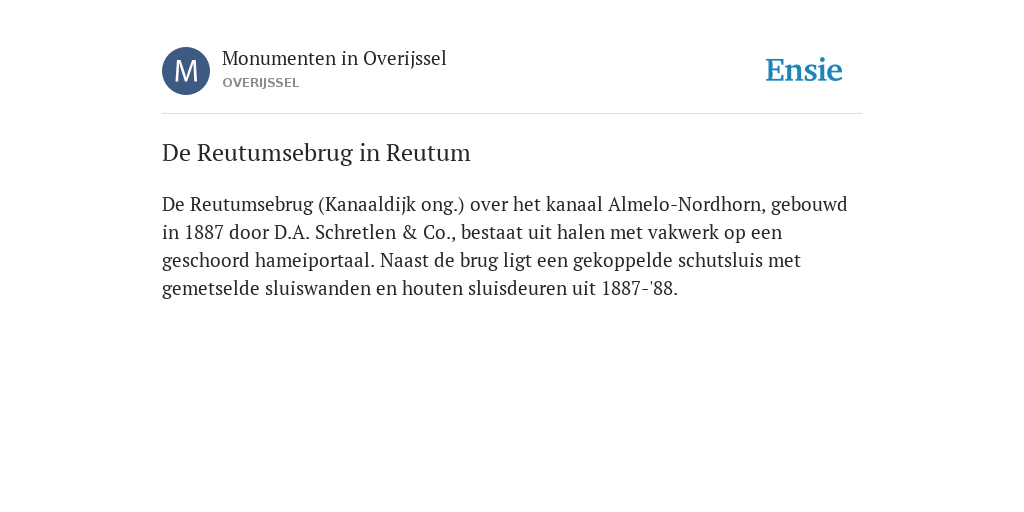This screenshot has height=512, width=1024.
Task: Click the word gemetselde starting the last line
Action: [x=211, y=289]
